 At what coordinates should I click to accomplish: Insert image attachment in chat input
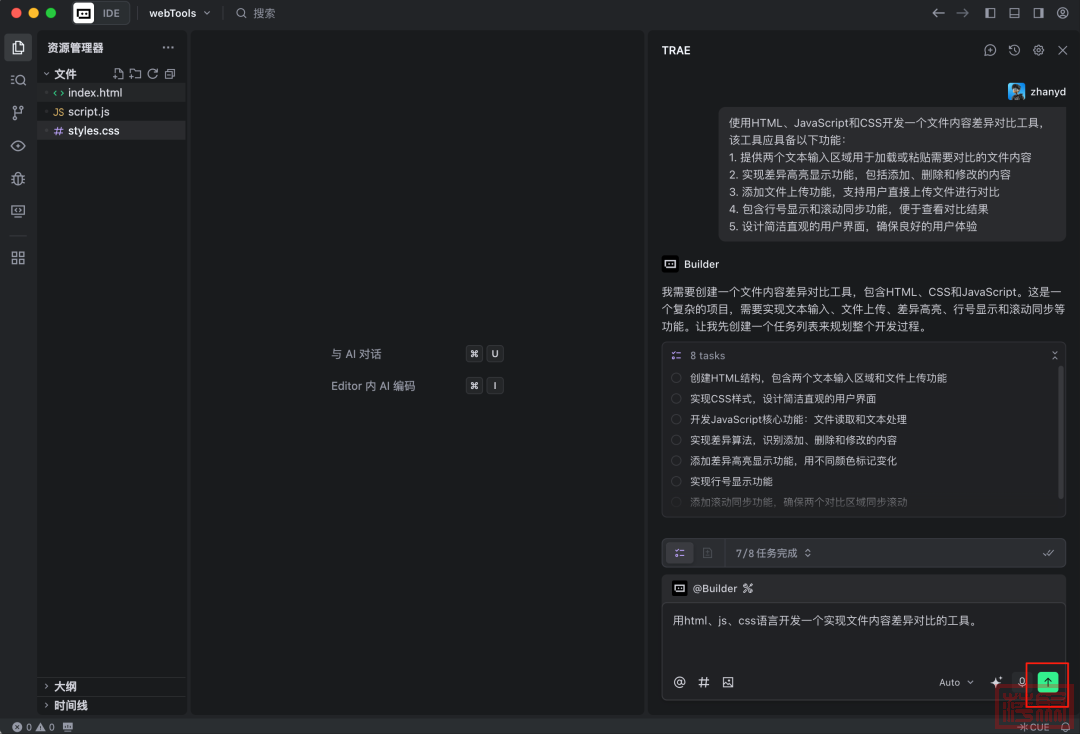(728, 682)
